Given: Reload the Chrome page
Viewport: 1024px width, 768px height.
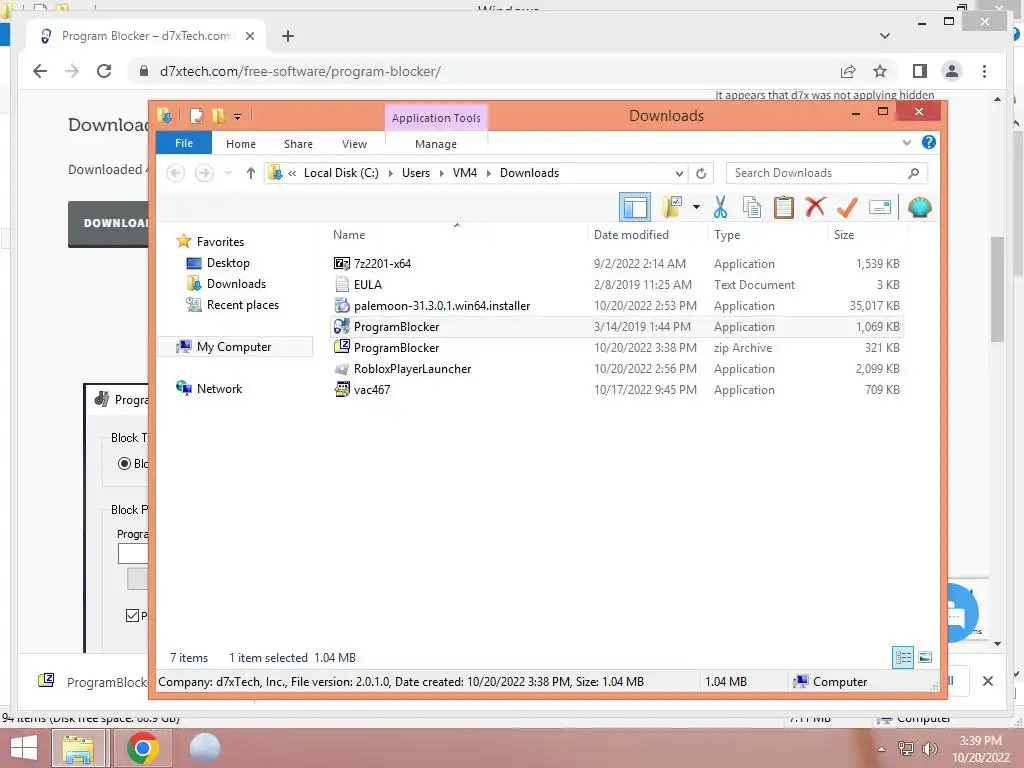Looking at the screenshot, I should pos(104,71).
